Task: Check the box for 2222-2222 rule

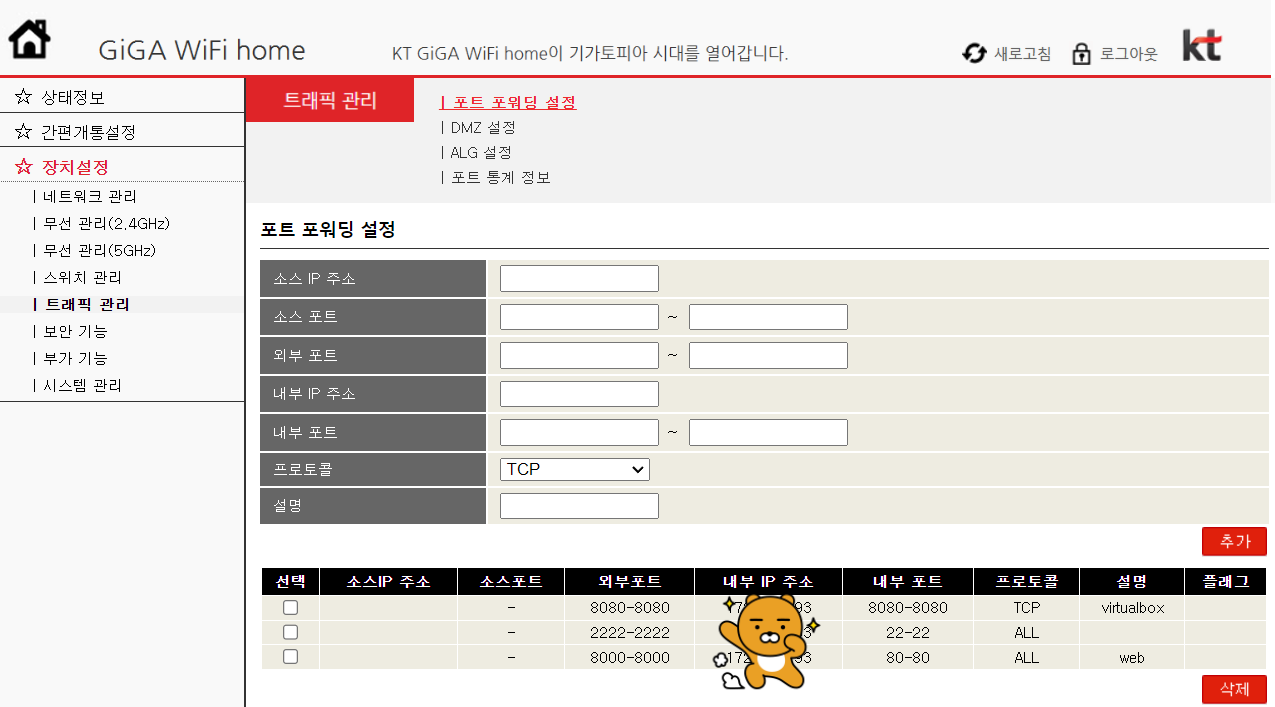Action: click(x=290, y=632)
